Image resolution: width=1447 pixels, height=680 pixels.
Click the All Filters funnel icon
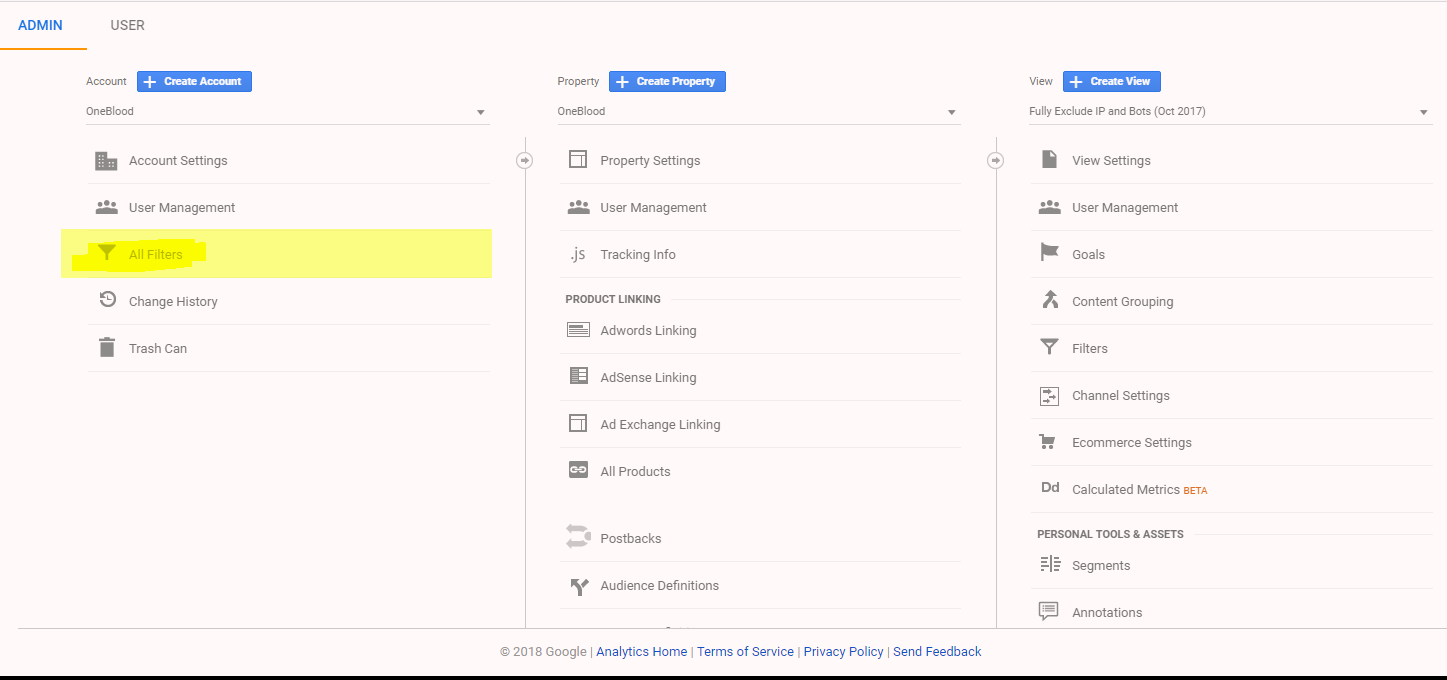point(106,254)
